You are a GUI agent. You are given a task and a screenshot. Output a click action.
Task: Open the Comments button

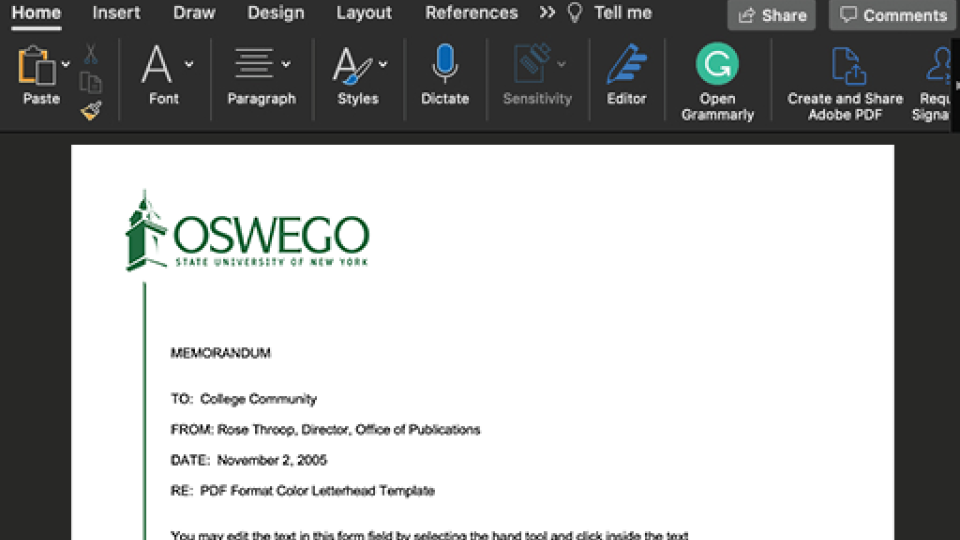tap(893, 15)
